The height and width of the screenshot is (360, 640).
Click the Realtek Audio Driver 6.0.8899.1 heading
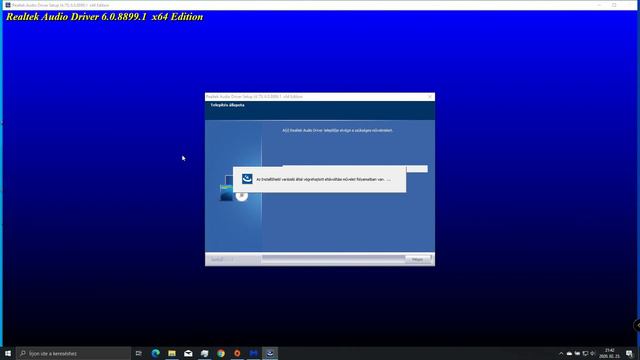click(x=104, y=17)
